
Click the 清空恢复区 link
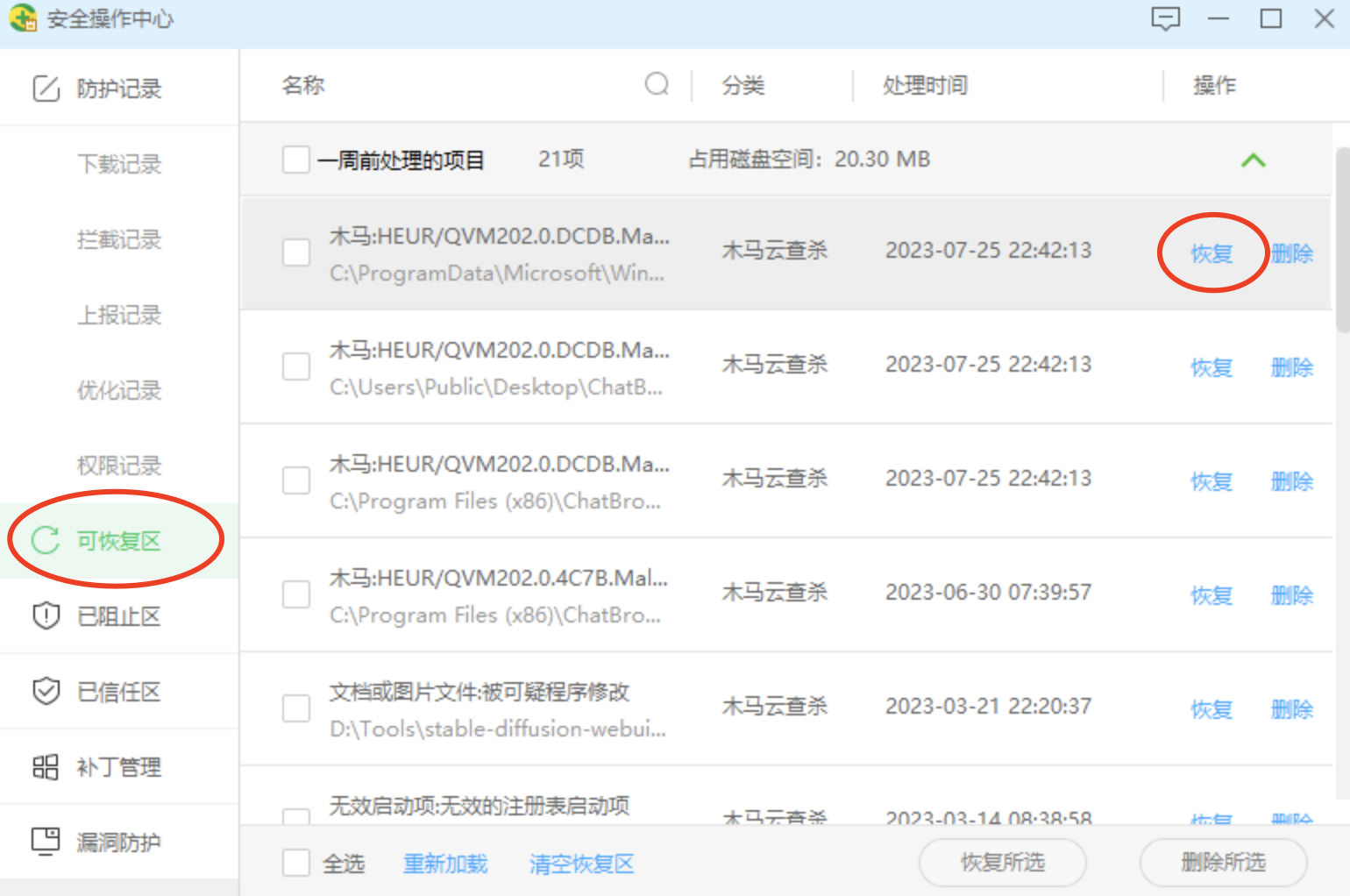[581, 864]
